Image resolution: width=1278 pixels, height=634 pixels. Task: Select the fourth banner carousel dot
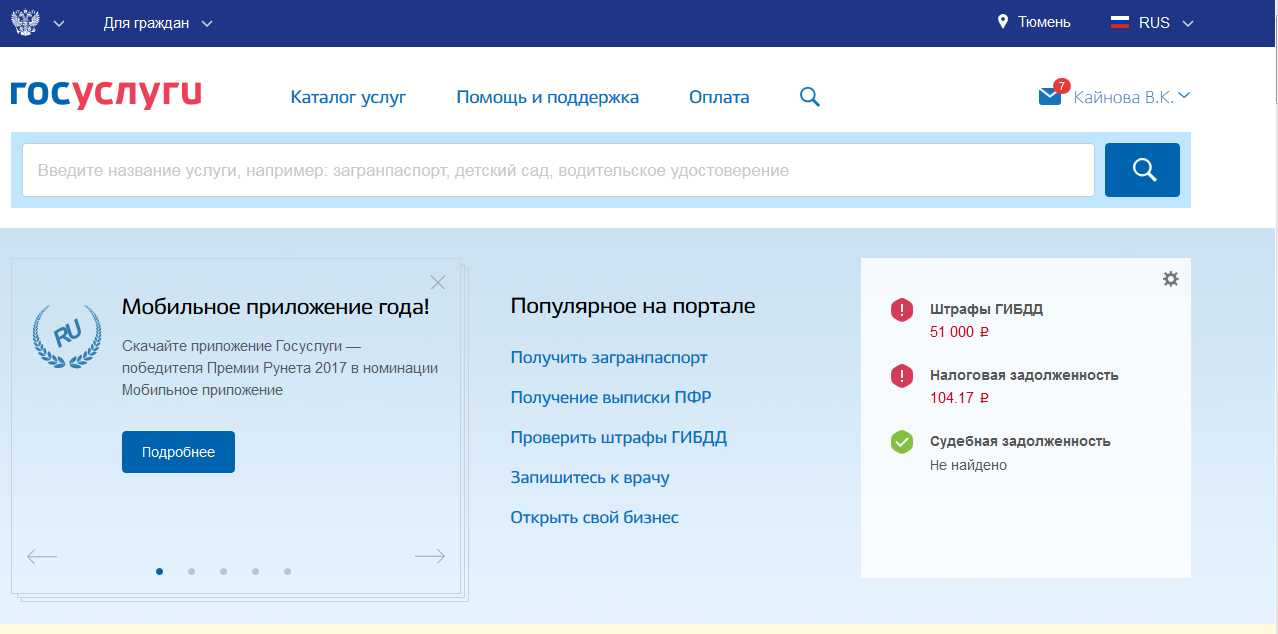tap(255, 572)
